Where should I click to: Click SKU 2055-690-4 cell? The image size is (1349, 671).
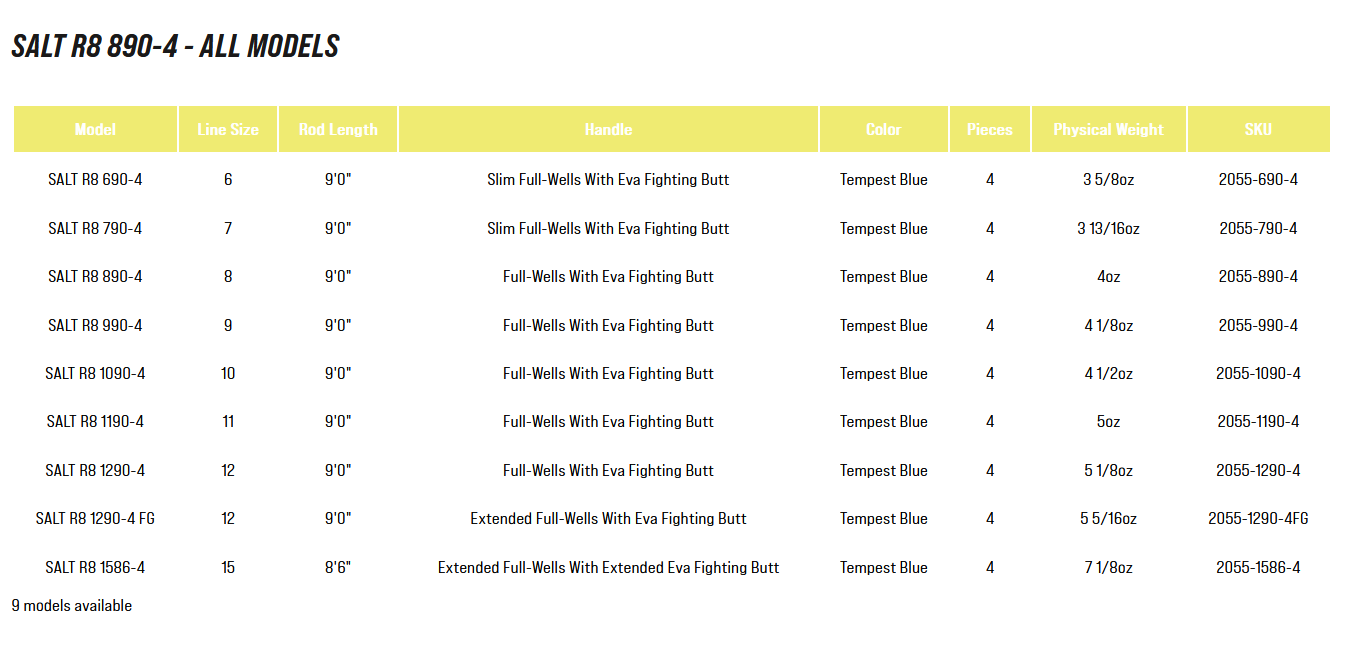pyautogui.click(x=1258, y=180)
